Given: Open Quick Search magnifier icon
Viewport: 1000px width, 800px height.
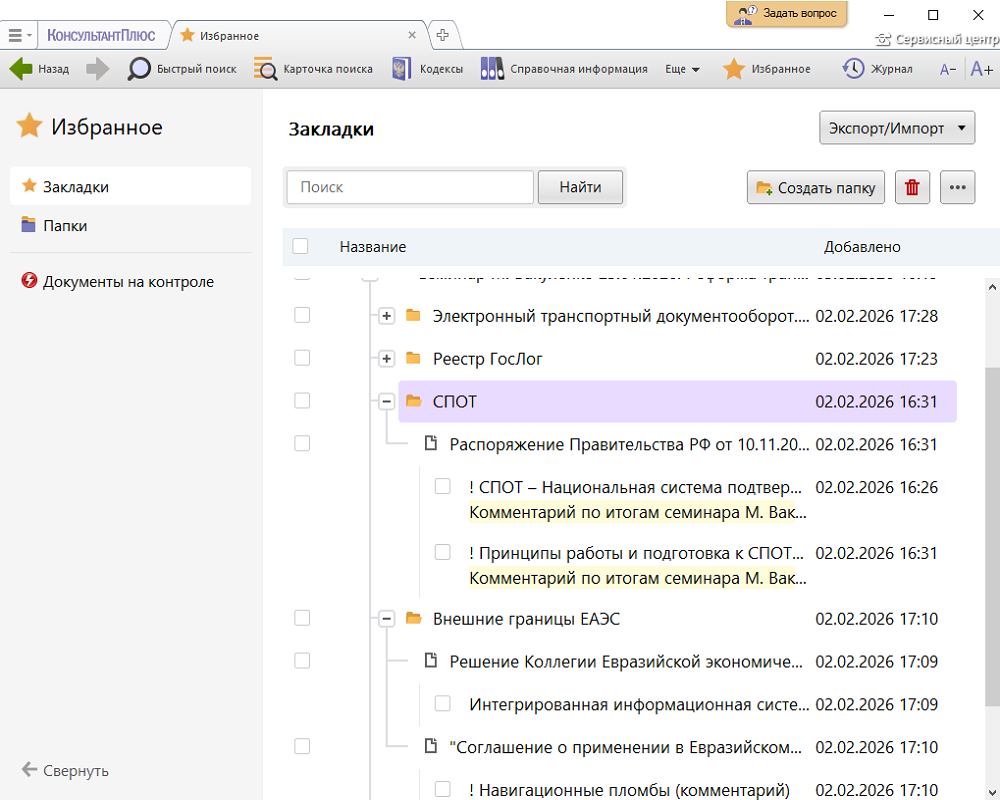Looking at the screenshot, I should [139, 69].
